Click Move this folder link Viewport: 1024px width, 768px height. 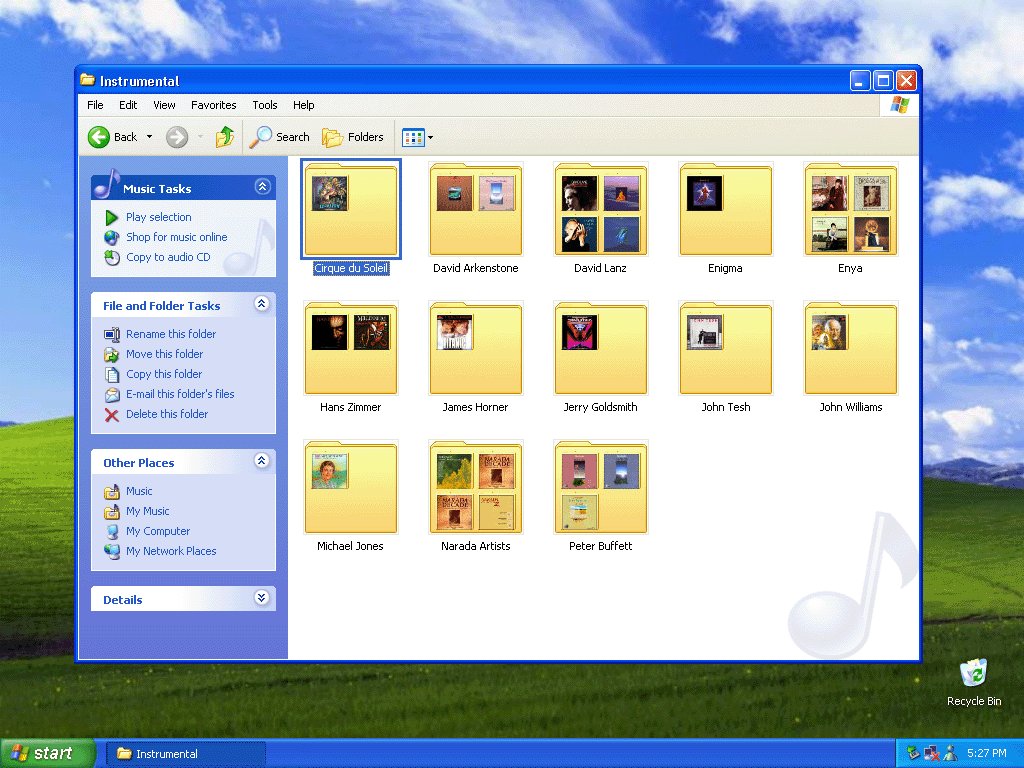coord(165,354)
